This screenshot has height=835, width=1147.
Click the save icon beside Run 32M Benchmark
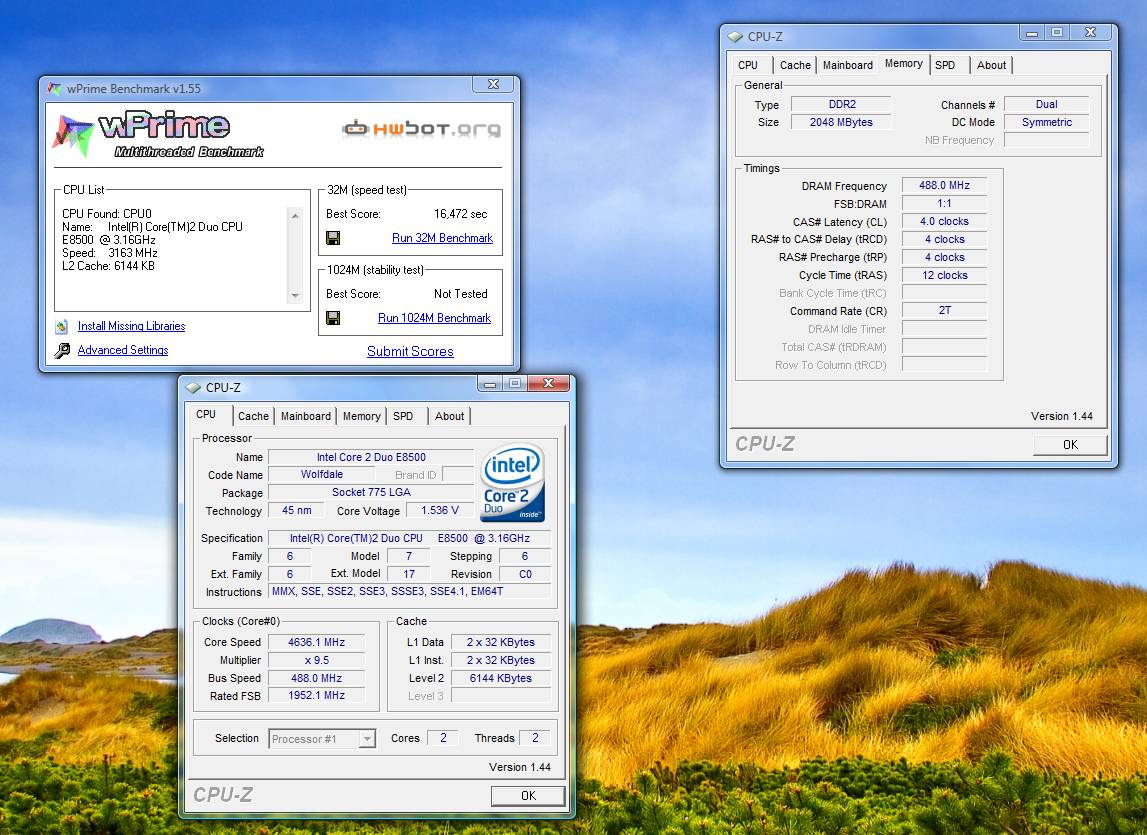pos(333,238)
